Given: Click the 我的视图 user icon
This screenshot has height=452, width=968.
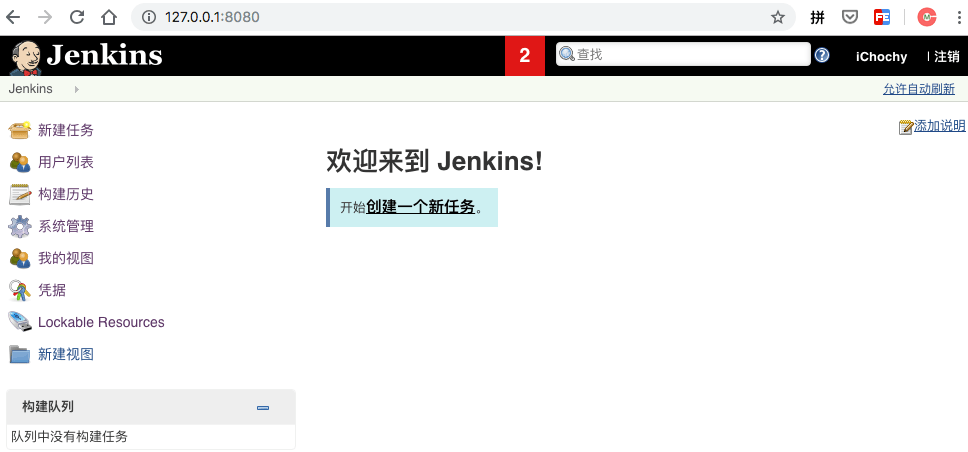Looking at the screenshot, I should [19, 258].
